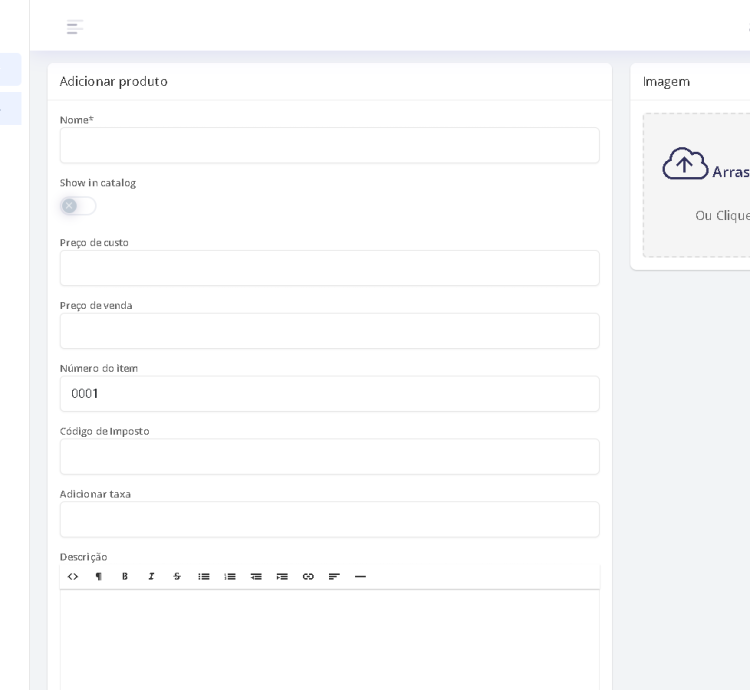
Task: Insert a link via the link icon
Action: [308, 577]
